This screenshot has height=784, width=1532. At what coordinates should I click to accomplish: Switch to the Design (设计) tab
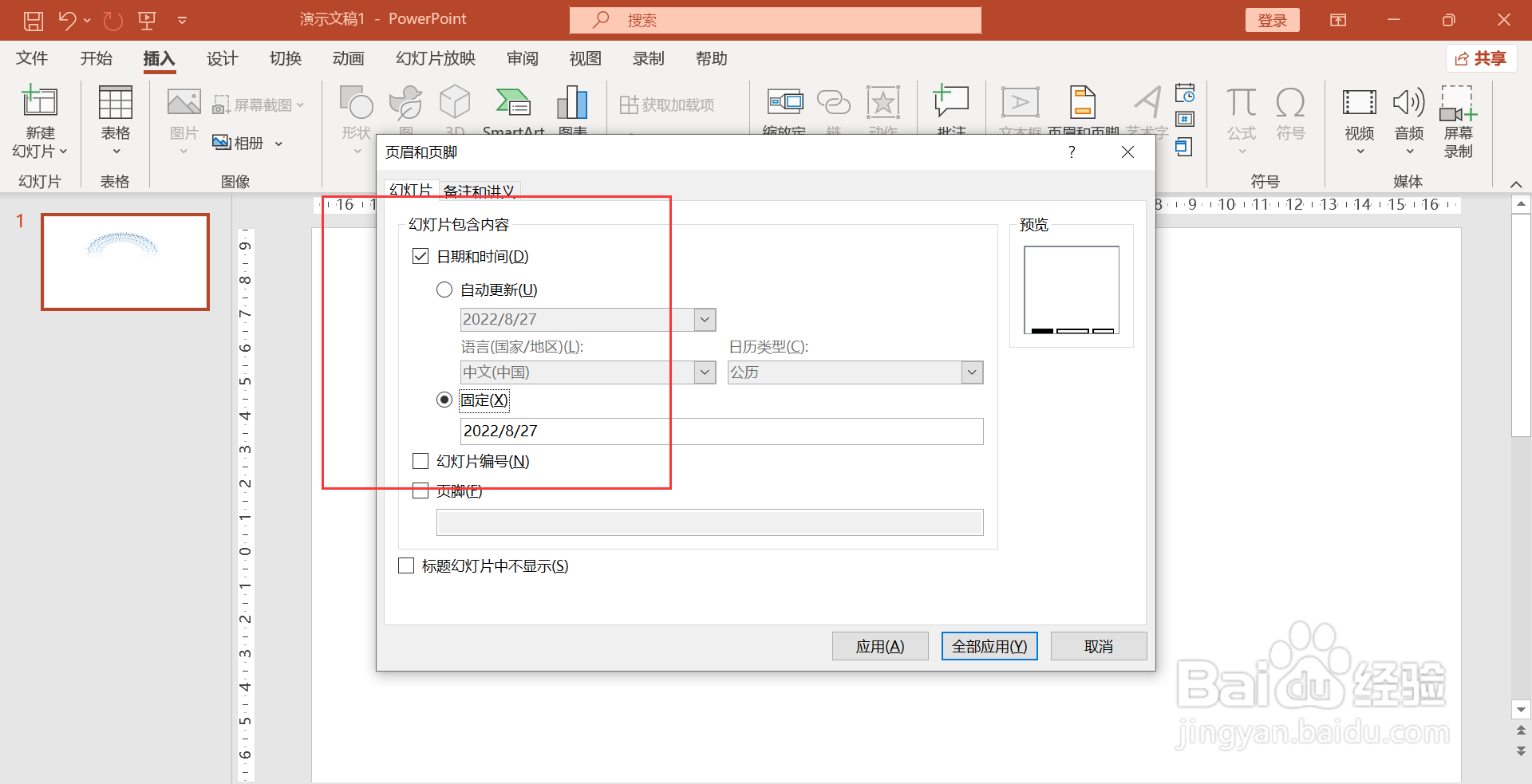coord(222,58)
